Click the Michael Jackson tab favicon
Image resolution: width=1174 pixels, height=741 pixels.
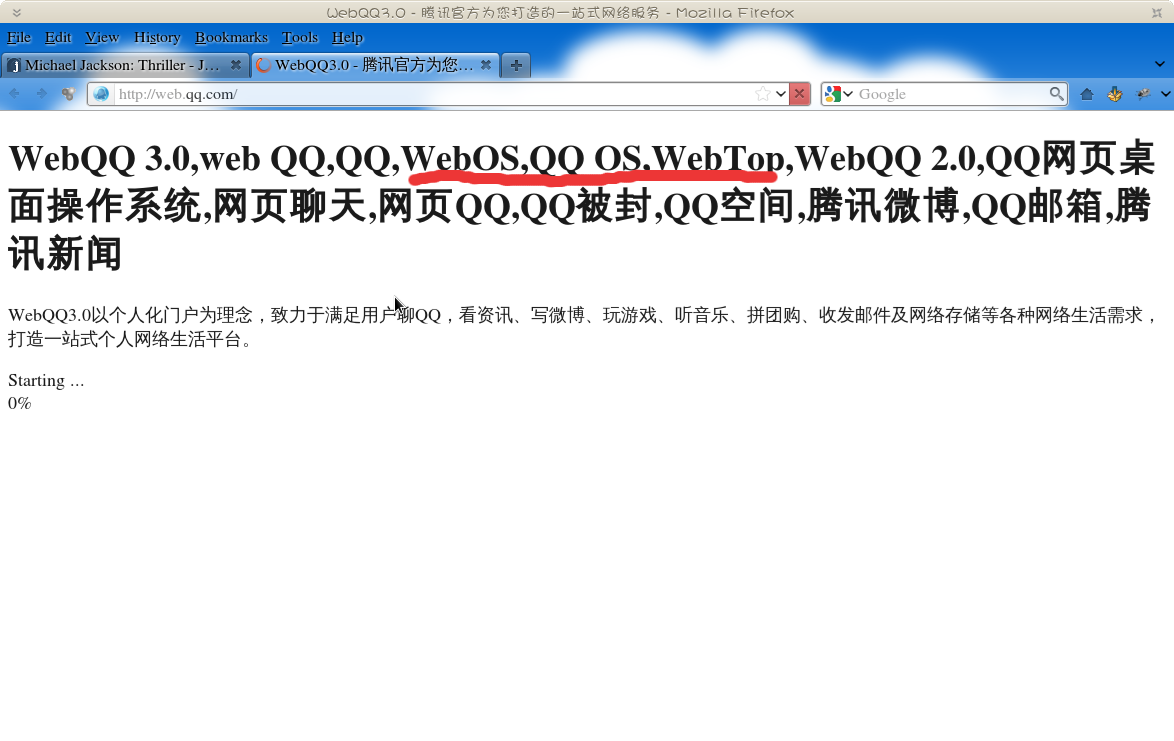click(x=13, y=66)
